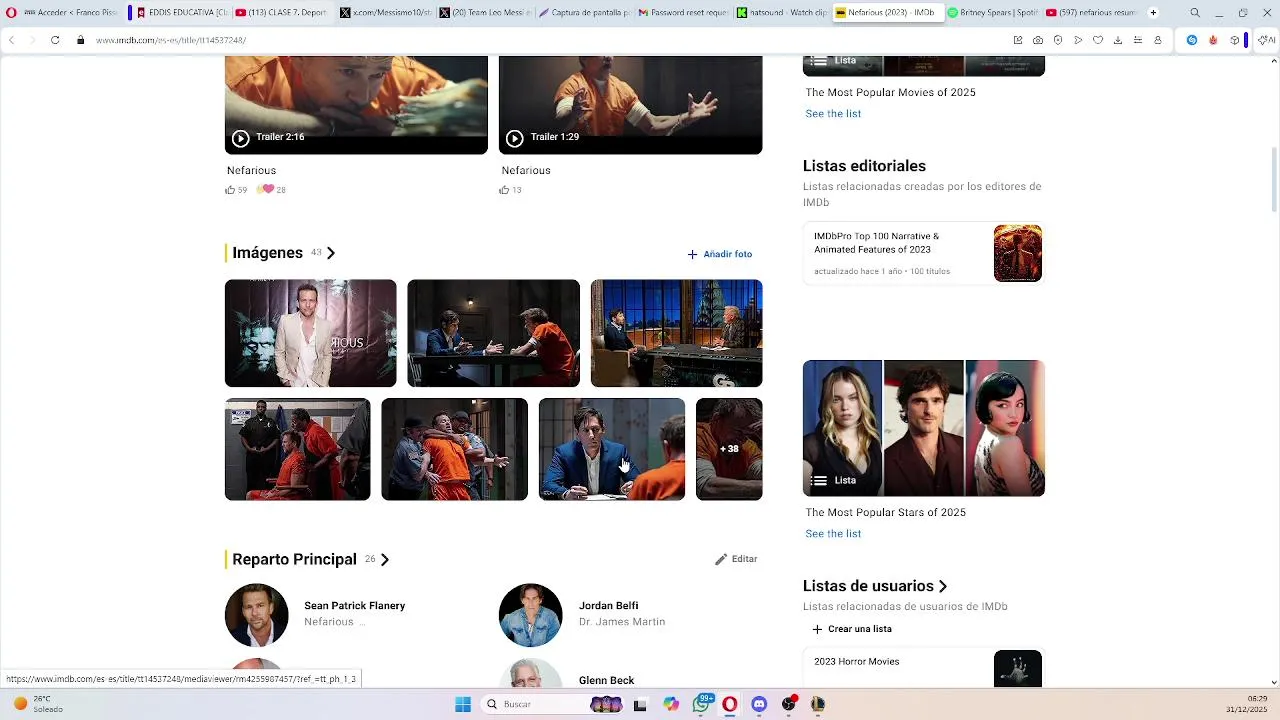Open the Windows Start menu
Image resolution: width=1280 pixels, height=720 pixels.
click(x=463, y=704)
